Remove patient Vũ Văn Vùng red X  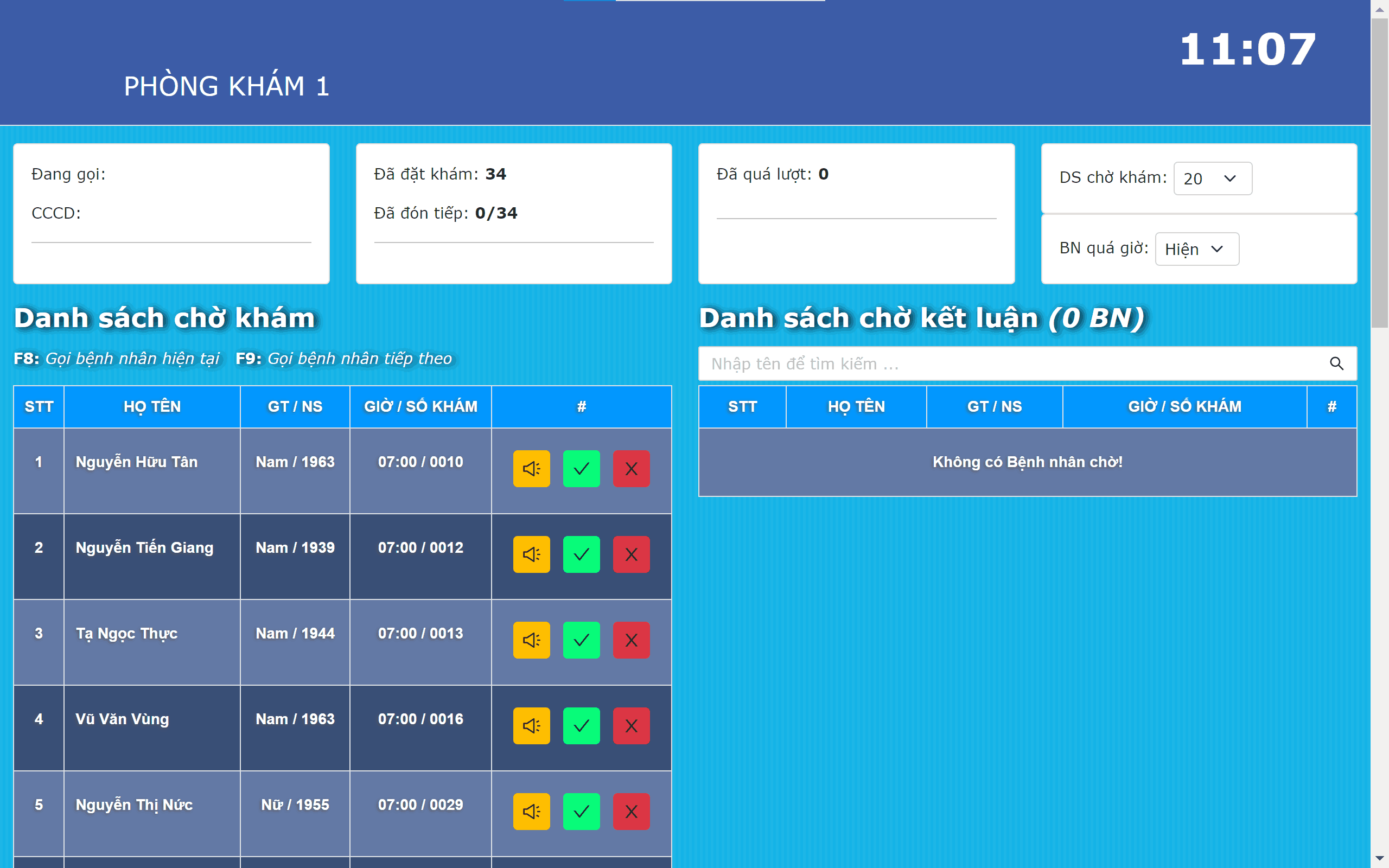click(x=631, y=726)
